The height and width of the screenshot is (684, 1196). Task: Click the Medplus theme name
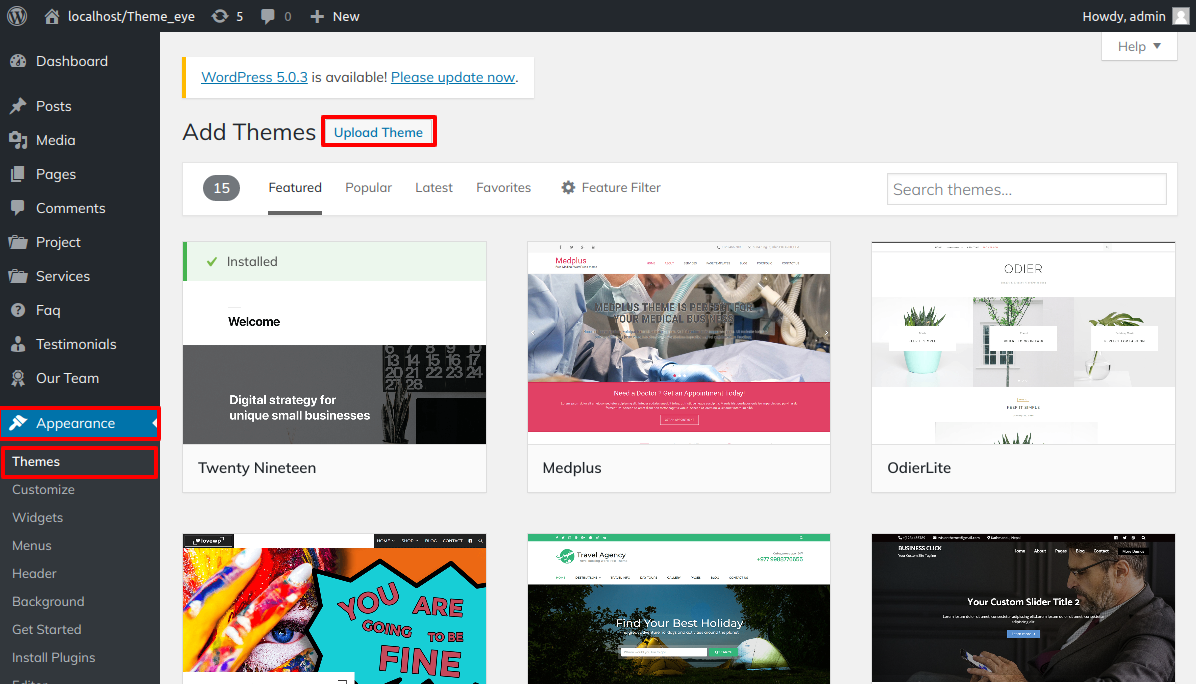click(x=572, y=468)
